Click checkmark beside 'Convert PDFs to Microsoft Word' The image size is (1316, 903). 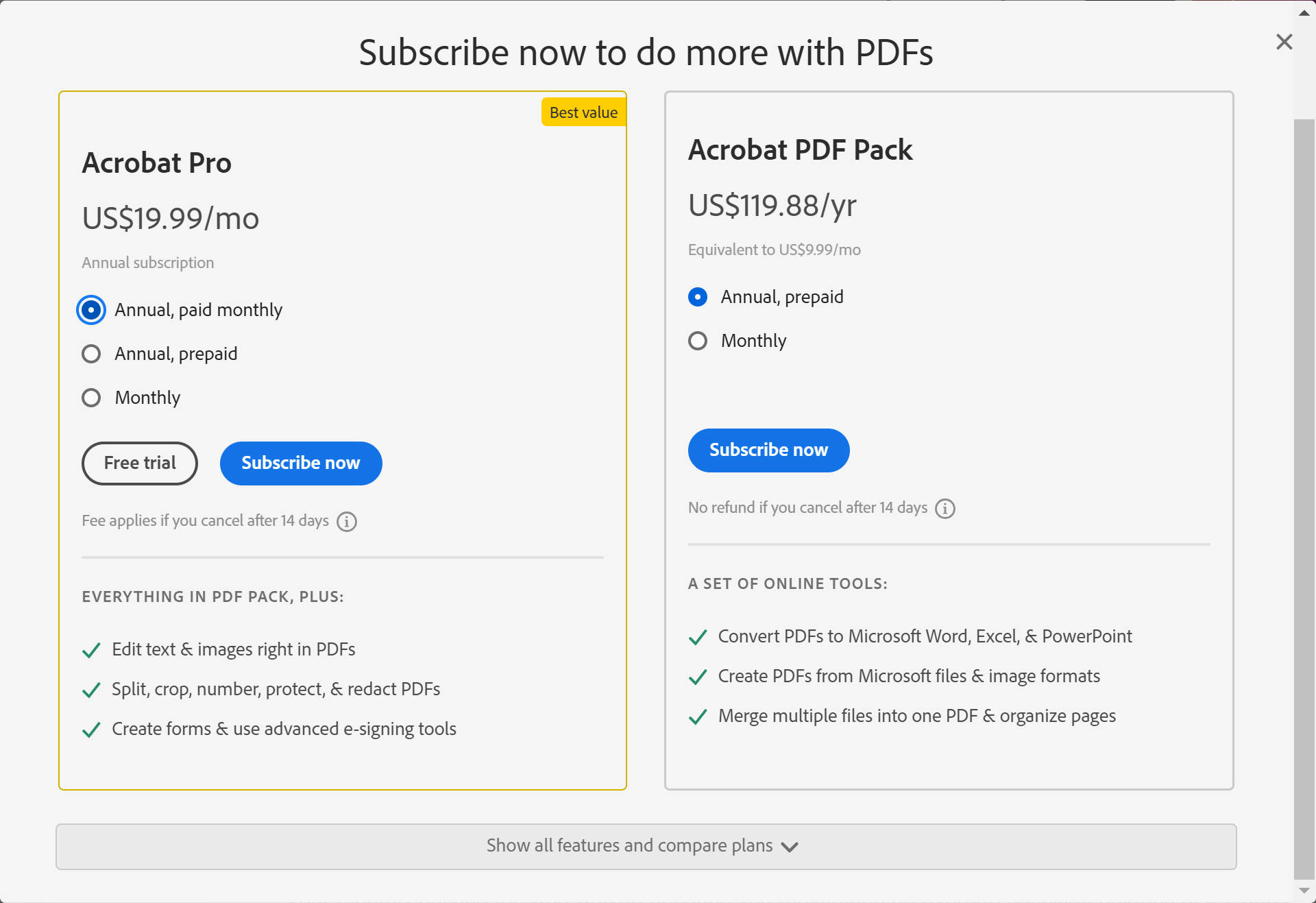pos(698,637)
